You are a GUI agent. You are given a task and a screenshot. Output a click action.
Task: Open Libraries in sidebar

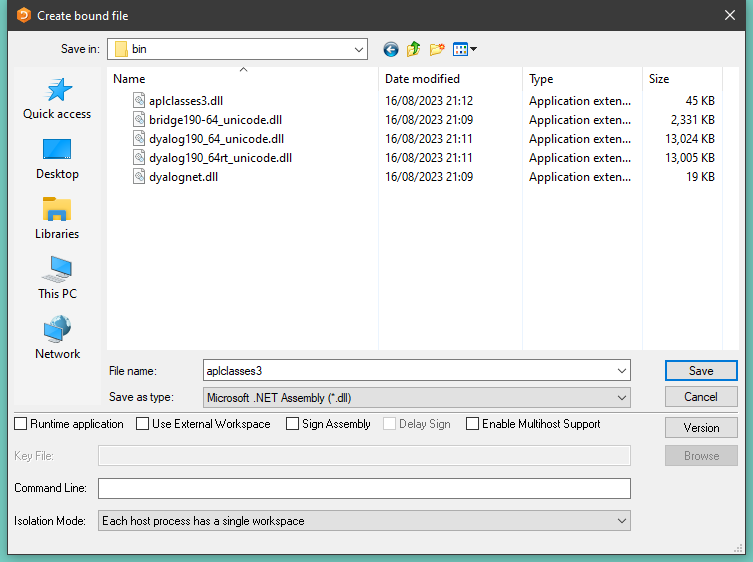tap(57, 218)
